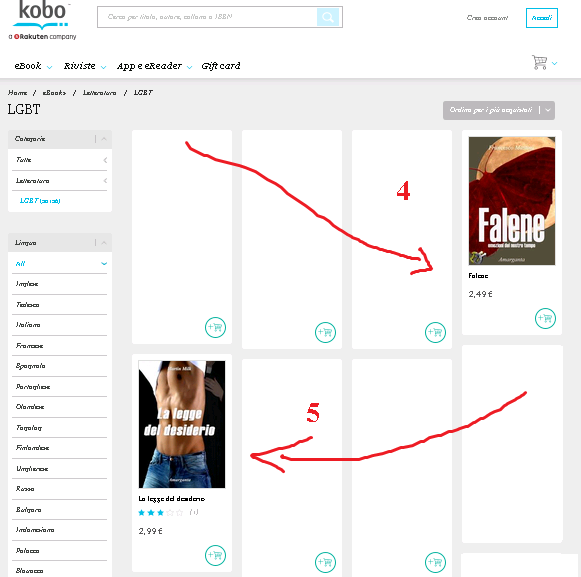Open the Falene book cover
Viewport: 581px width, 577px height.
[x=512, y=201]
